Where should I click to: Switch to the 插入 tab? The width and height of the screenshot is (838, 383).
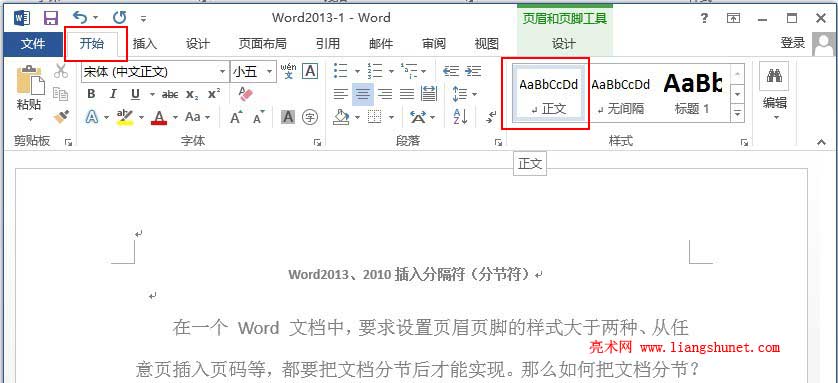[144, 44]
